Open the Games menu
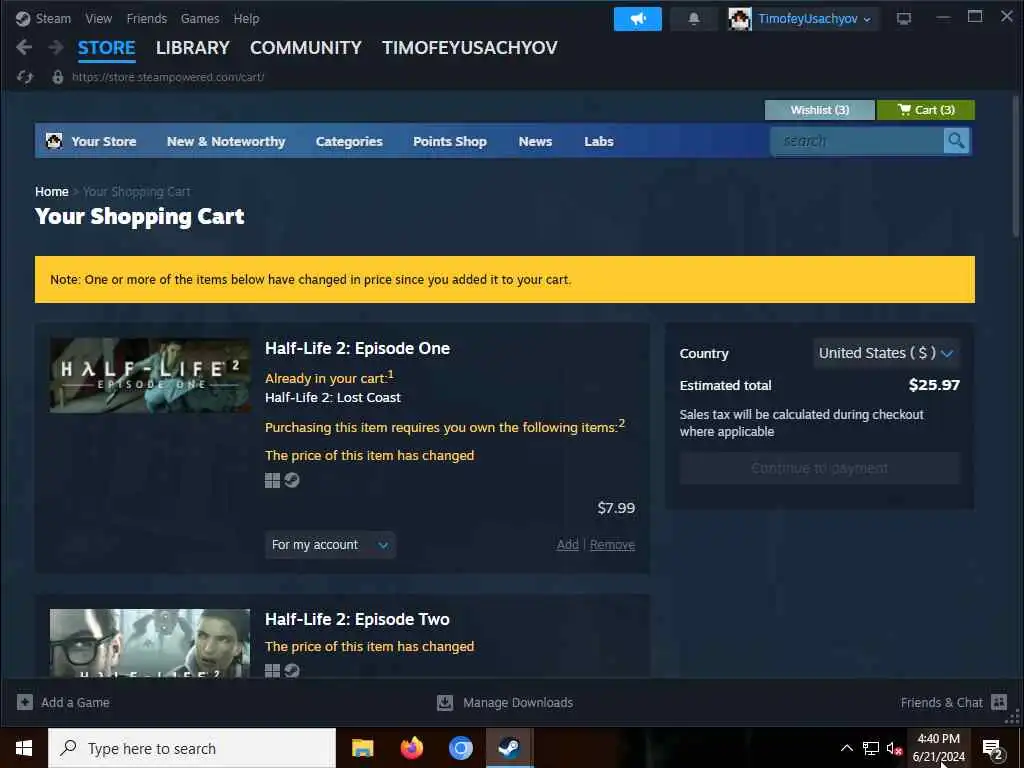This screenshot has height=768, width=1024. point(200,18)
